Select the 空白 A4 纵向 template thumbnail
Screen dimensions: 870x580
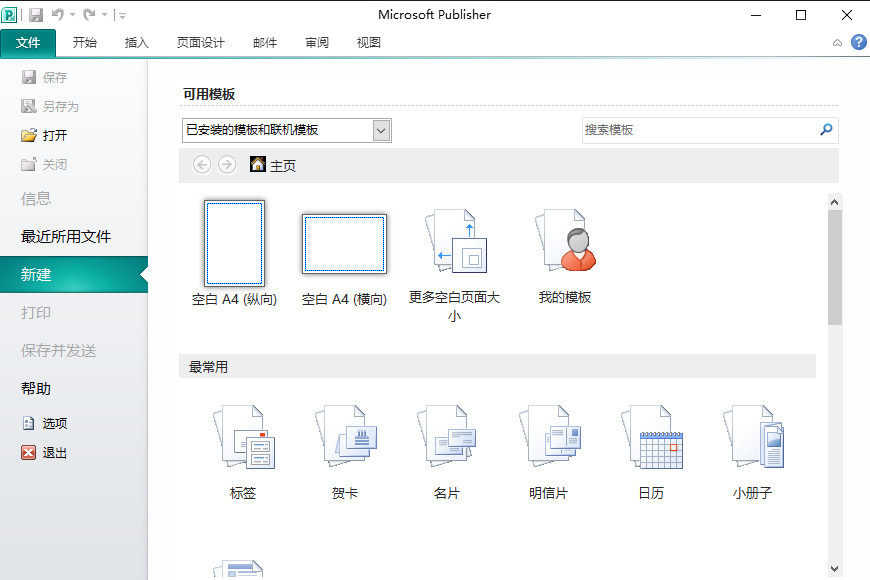pyautogui.click(x=234, y=243)
